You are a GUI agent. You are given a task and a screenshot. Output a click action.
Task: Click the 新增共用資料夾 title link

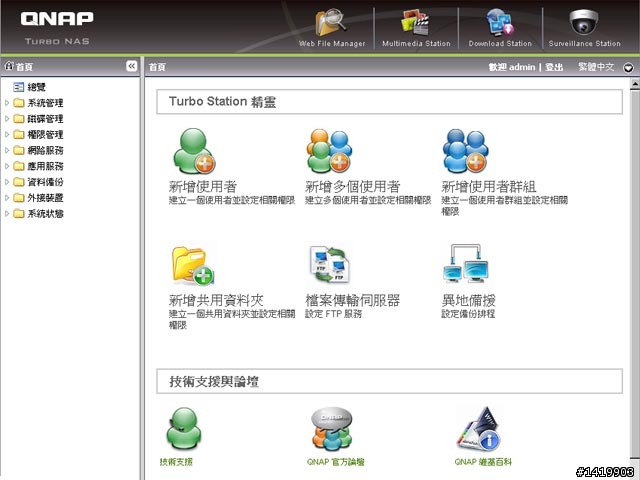tap(216, 300)
